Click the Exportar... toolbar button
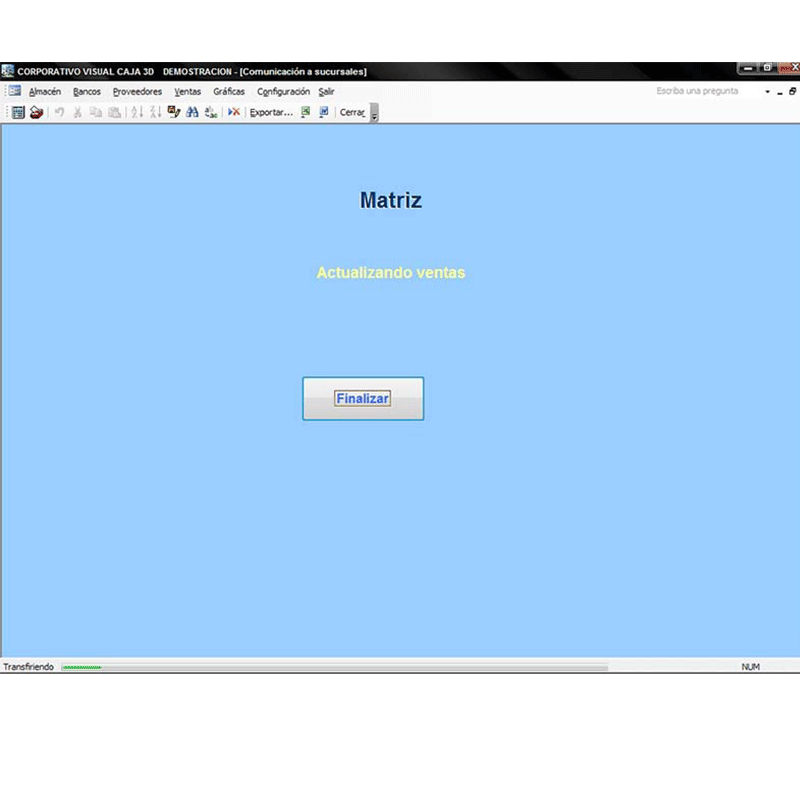The height and width of the screenshot is (800, 800). [271, 112]
